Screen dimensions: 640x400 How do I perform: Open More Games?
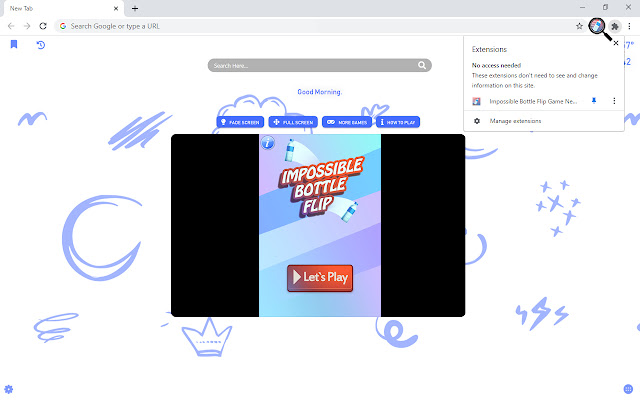347,122
